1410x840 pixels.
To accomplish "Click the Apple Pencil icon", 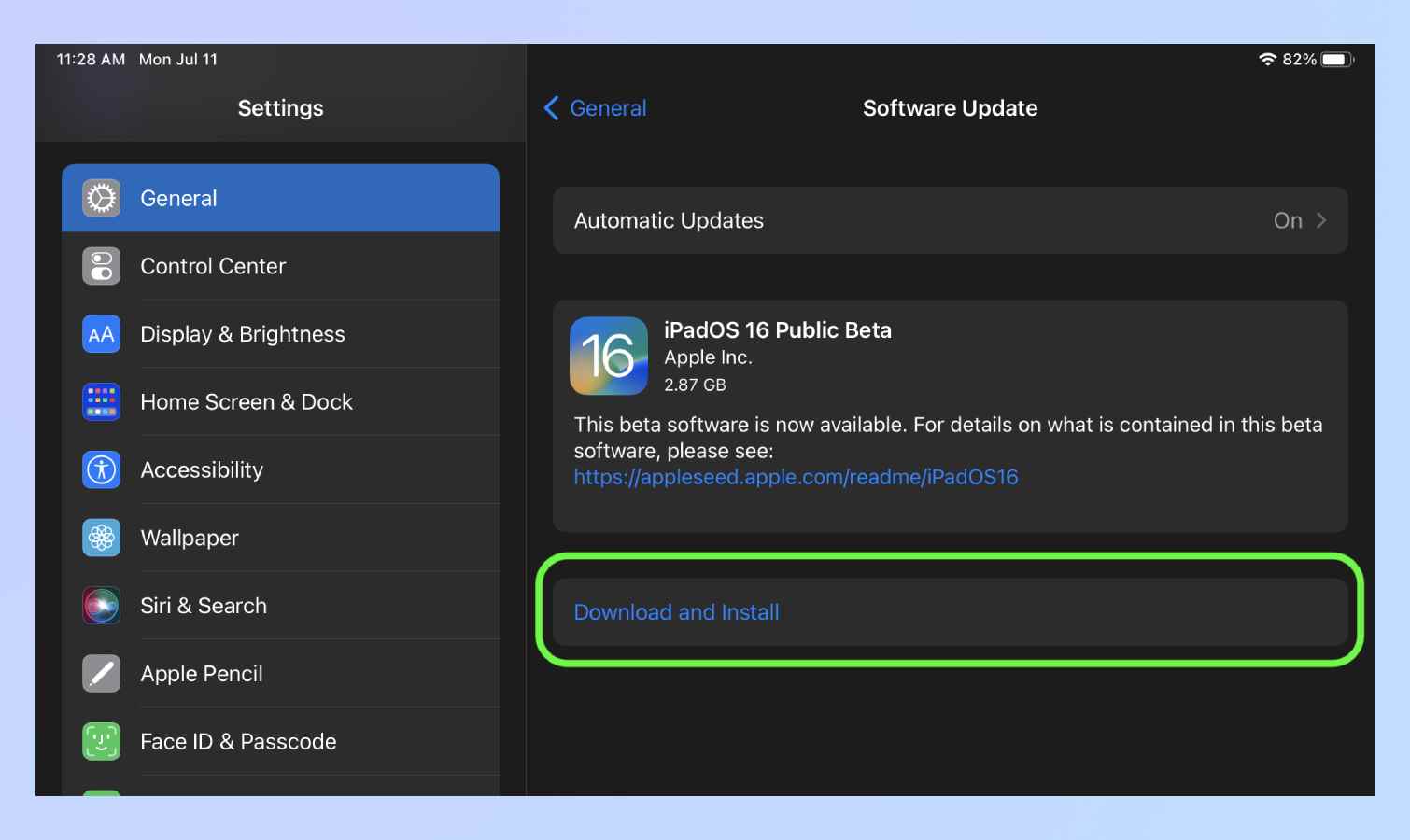I will [x=101, y=674].
